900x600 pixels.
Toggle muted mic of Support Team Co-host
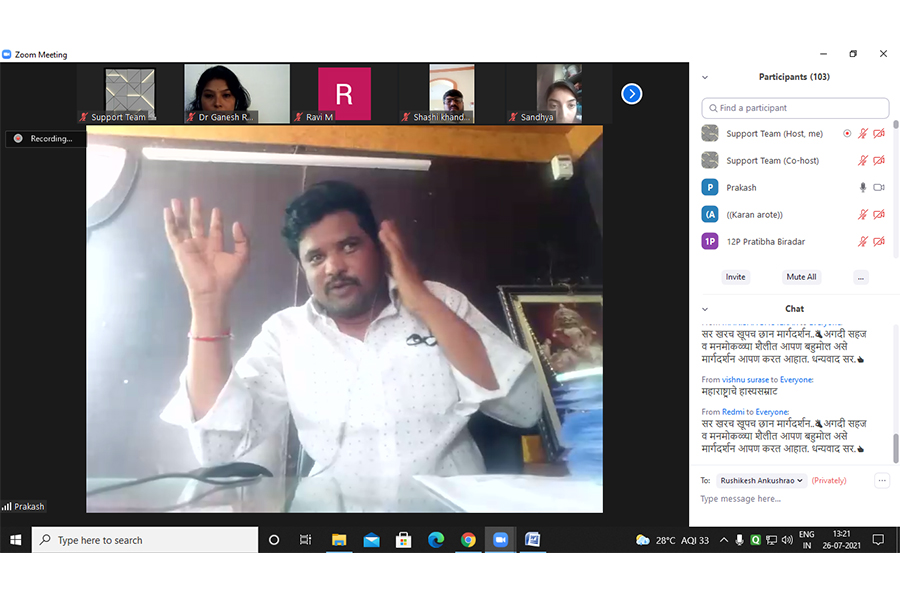(x=863, y=161)
